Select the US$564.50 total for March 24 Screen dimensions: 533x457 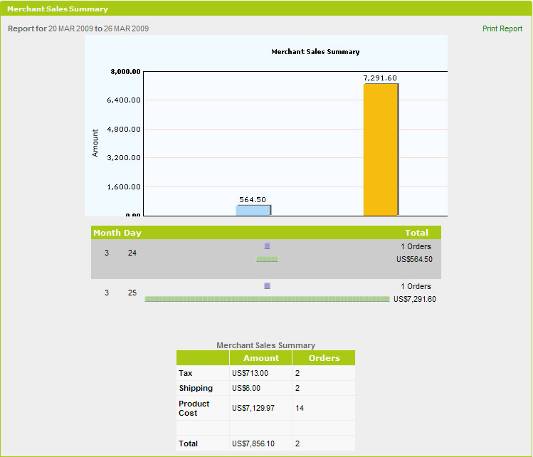click(414, 259)
